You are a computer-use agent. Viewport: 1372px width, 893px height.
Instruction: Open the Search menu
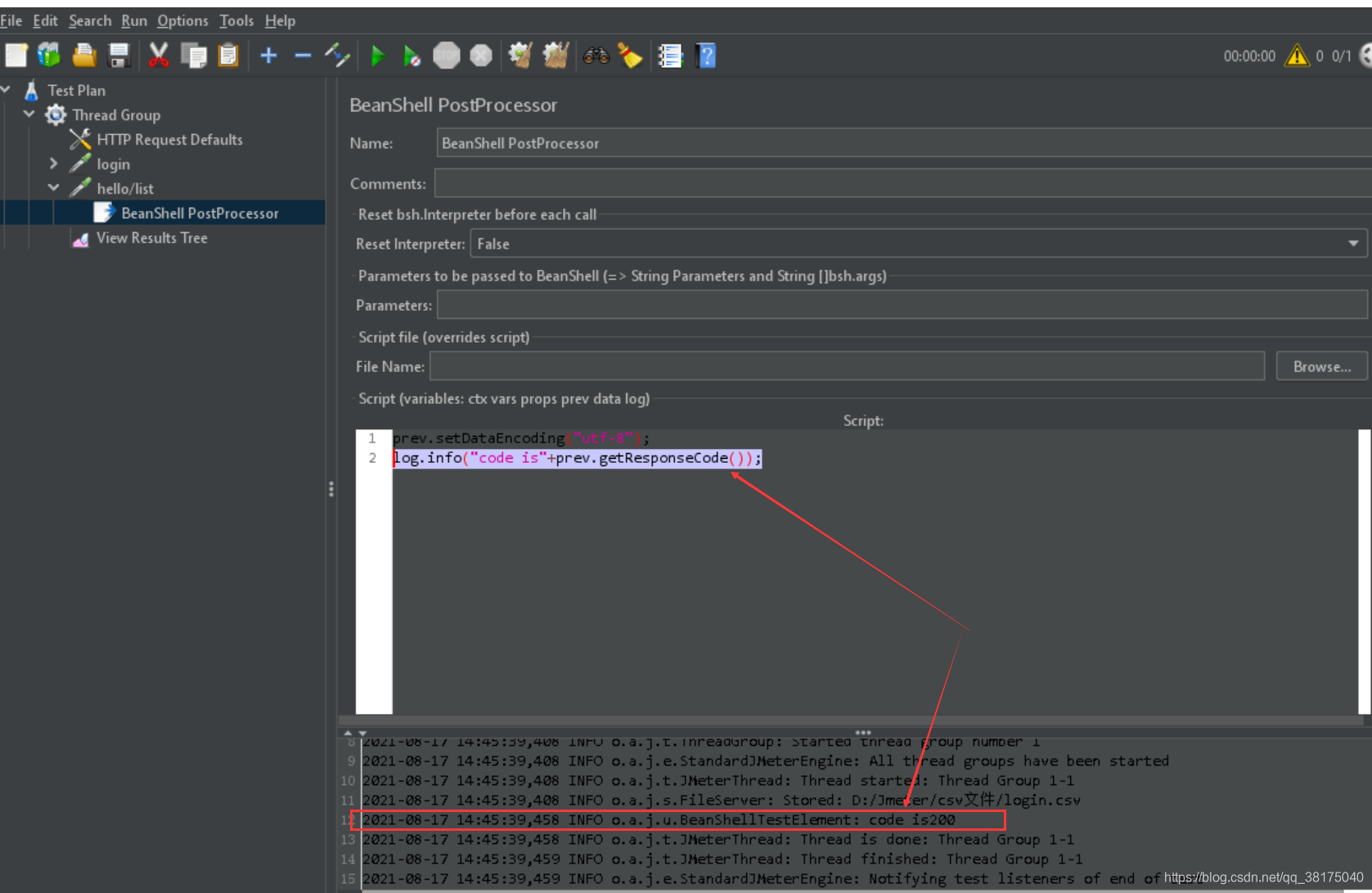(90, 20)
